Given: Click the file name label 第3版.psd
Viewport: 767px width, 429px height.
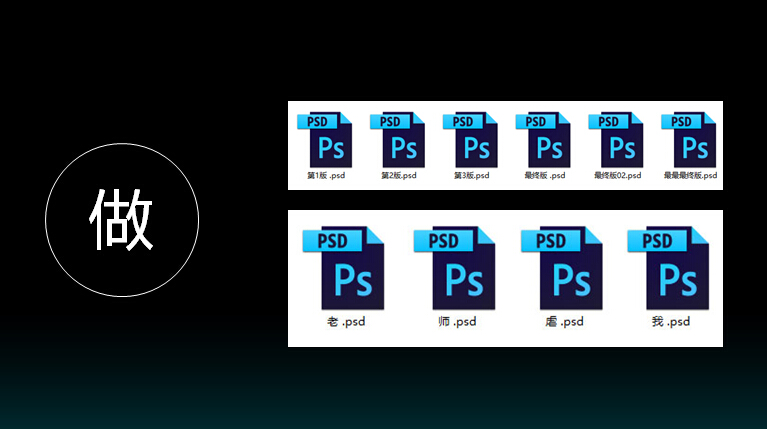Looking at the screenshot, I should [472, 175].
